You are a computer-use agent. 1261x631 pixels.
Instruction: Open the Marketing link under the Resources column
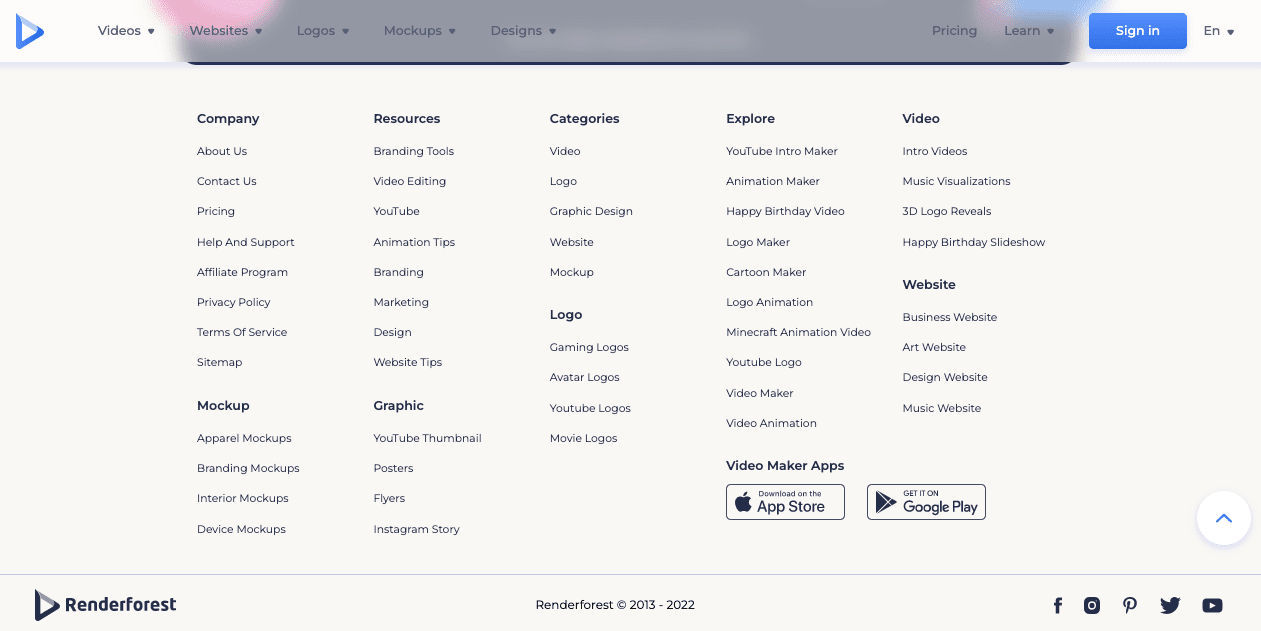pos(401,302)
